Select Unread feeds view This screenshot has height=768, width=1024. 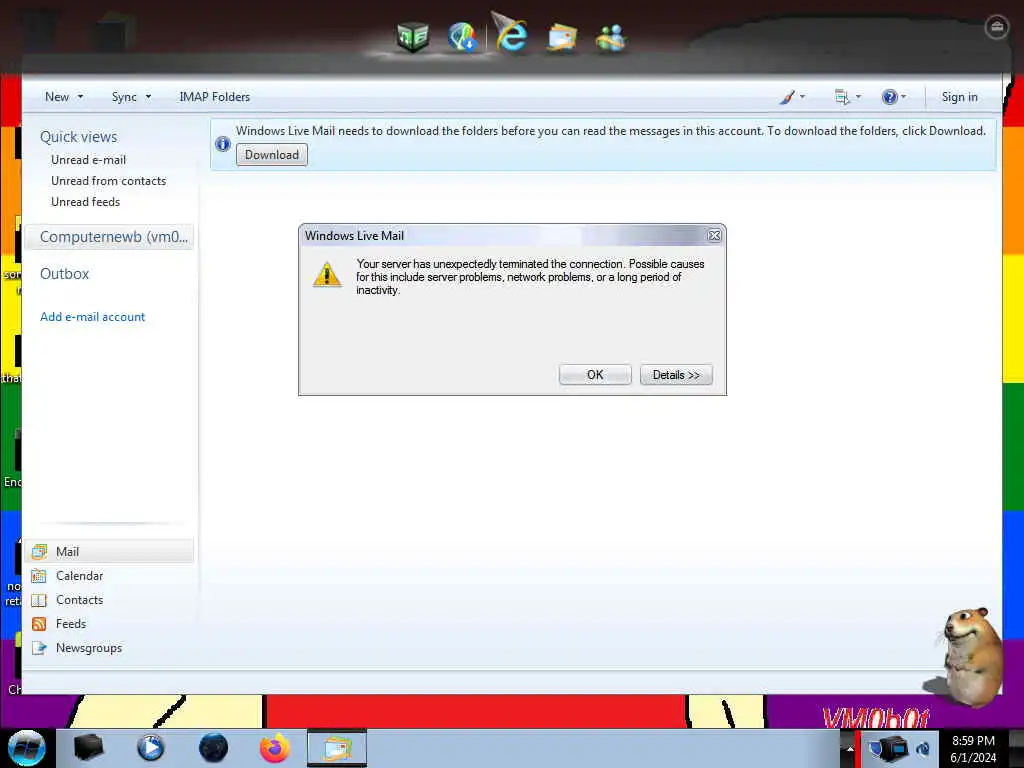pos(86,202)
